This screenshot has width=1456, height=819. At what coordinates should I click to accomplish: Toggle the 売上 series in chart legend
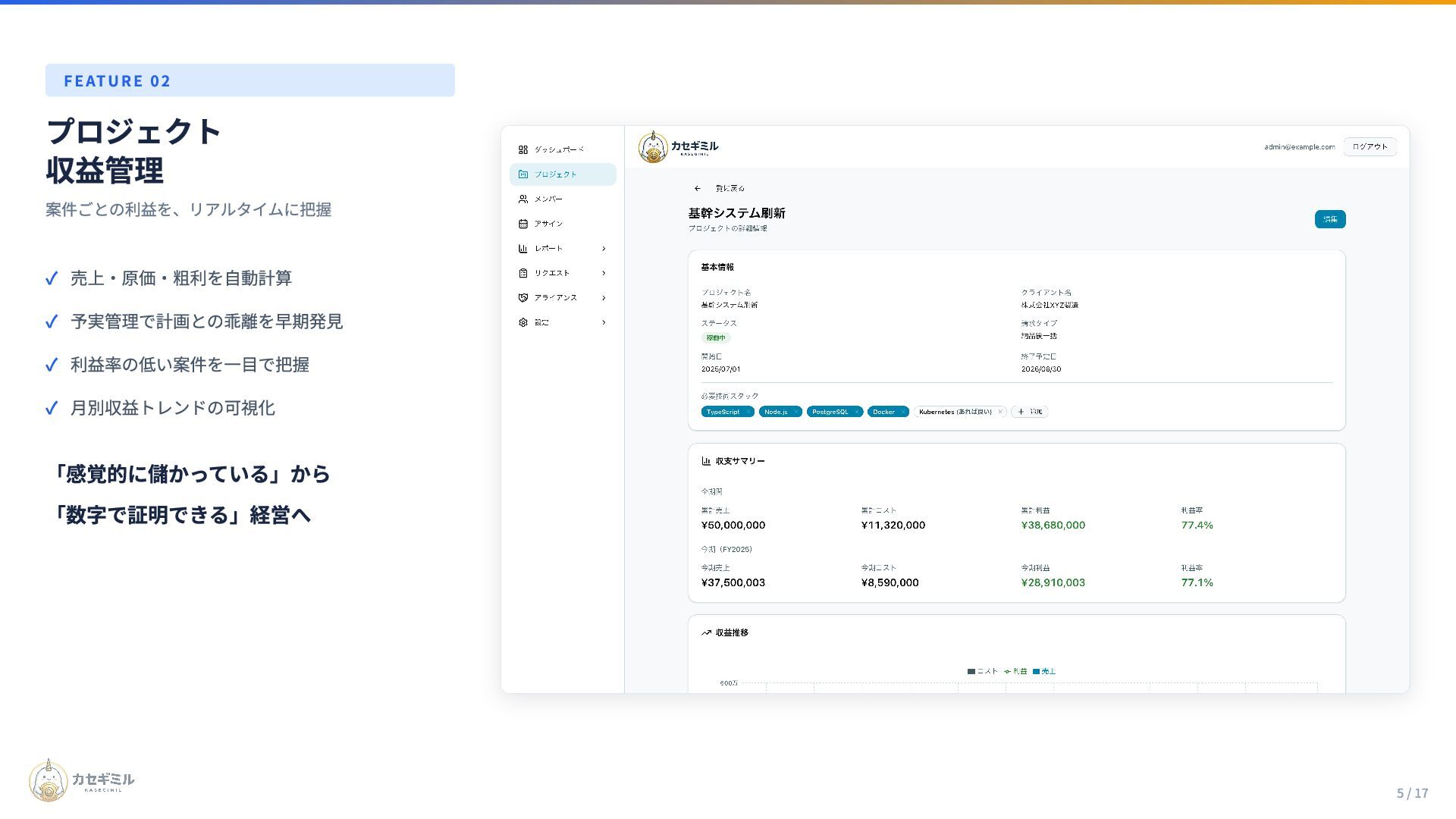click(x=1044, y=671)
